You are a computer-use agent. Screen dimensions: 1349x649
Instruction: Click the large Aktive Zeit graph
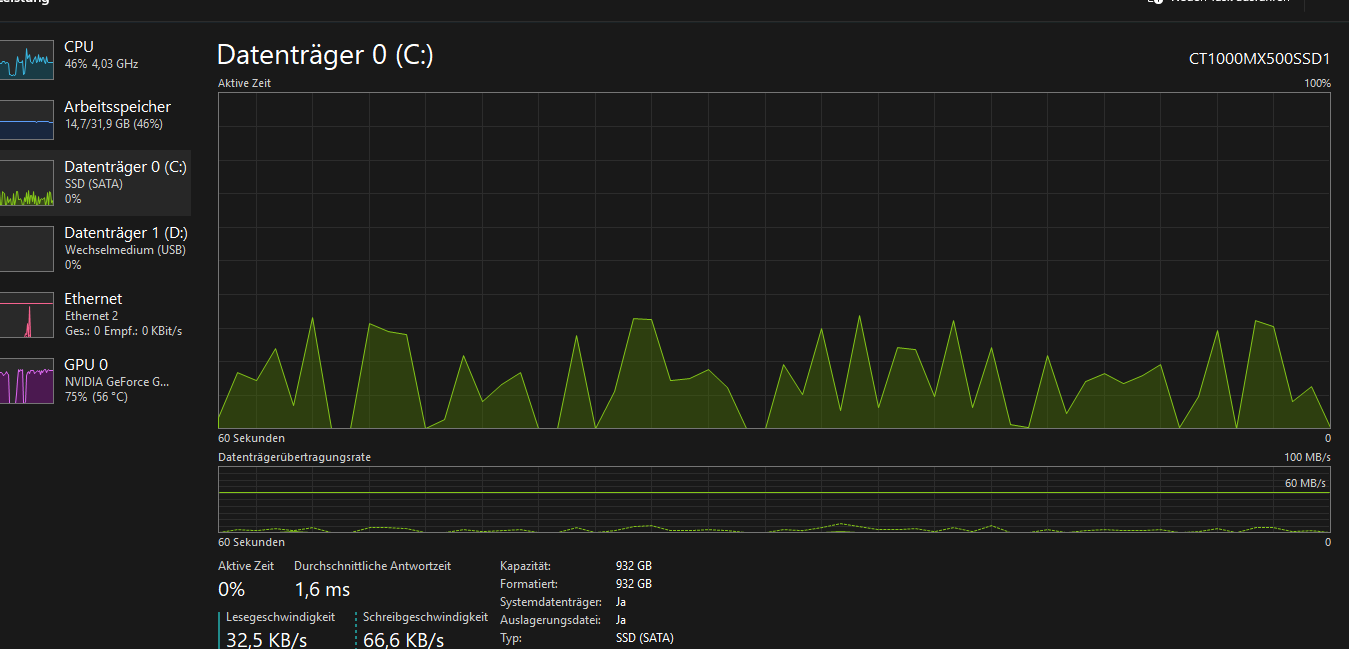click(774, 261)
